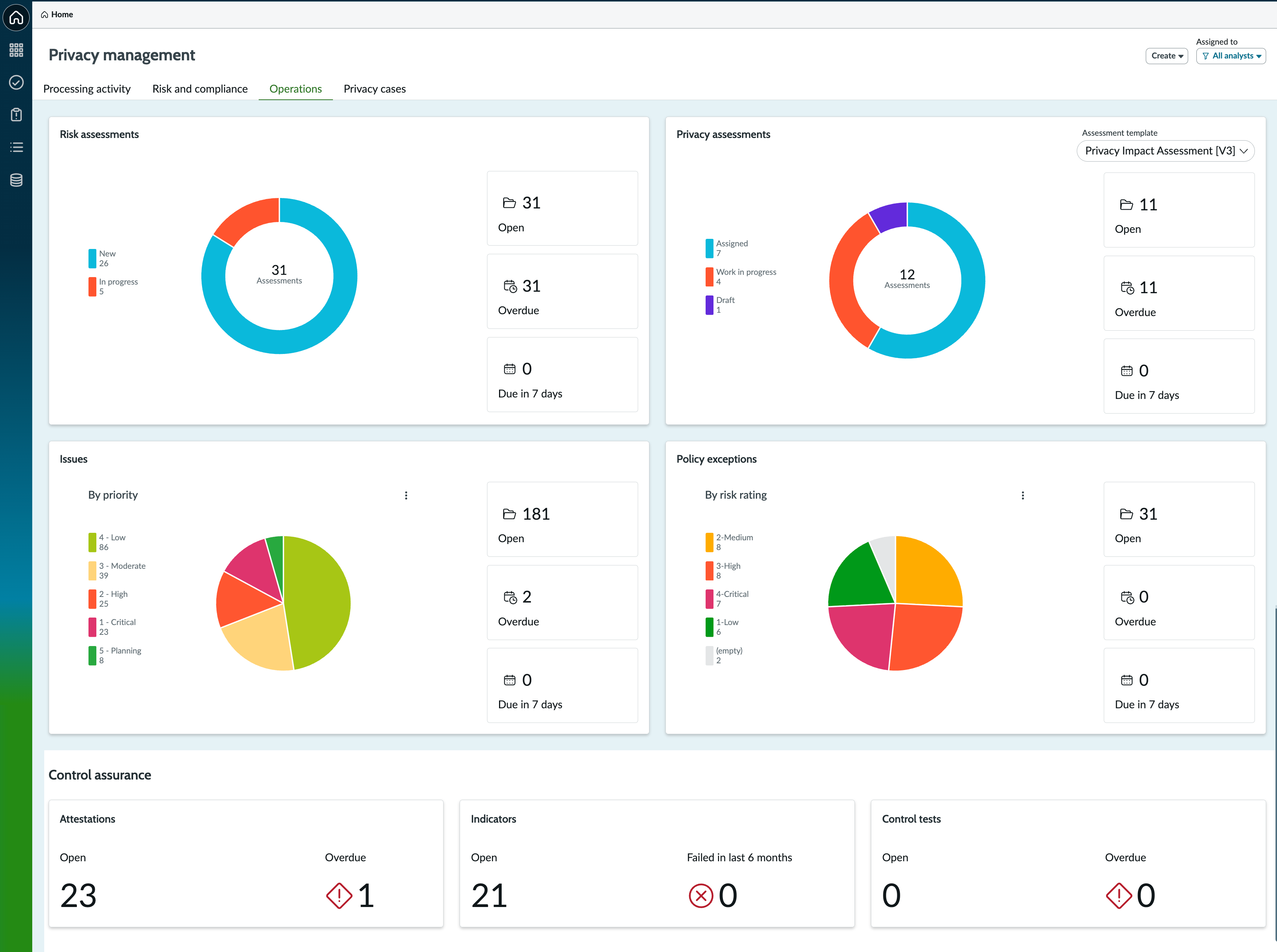Viewport: 1277px width, 952px height.
Task: Switch to Risk and compliance tab
Action: point(200,89)
